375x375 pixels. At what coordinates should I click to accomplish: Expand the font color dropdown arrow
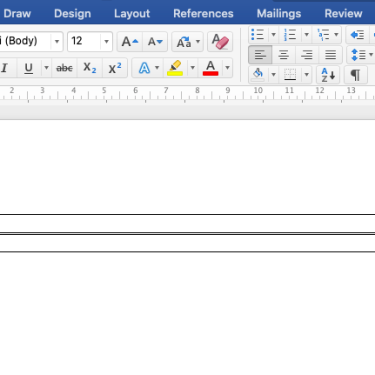(227, 68)
